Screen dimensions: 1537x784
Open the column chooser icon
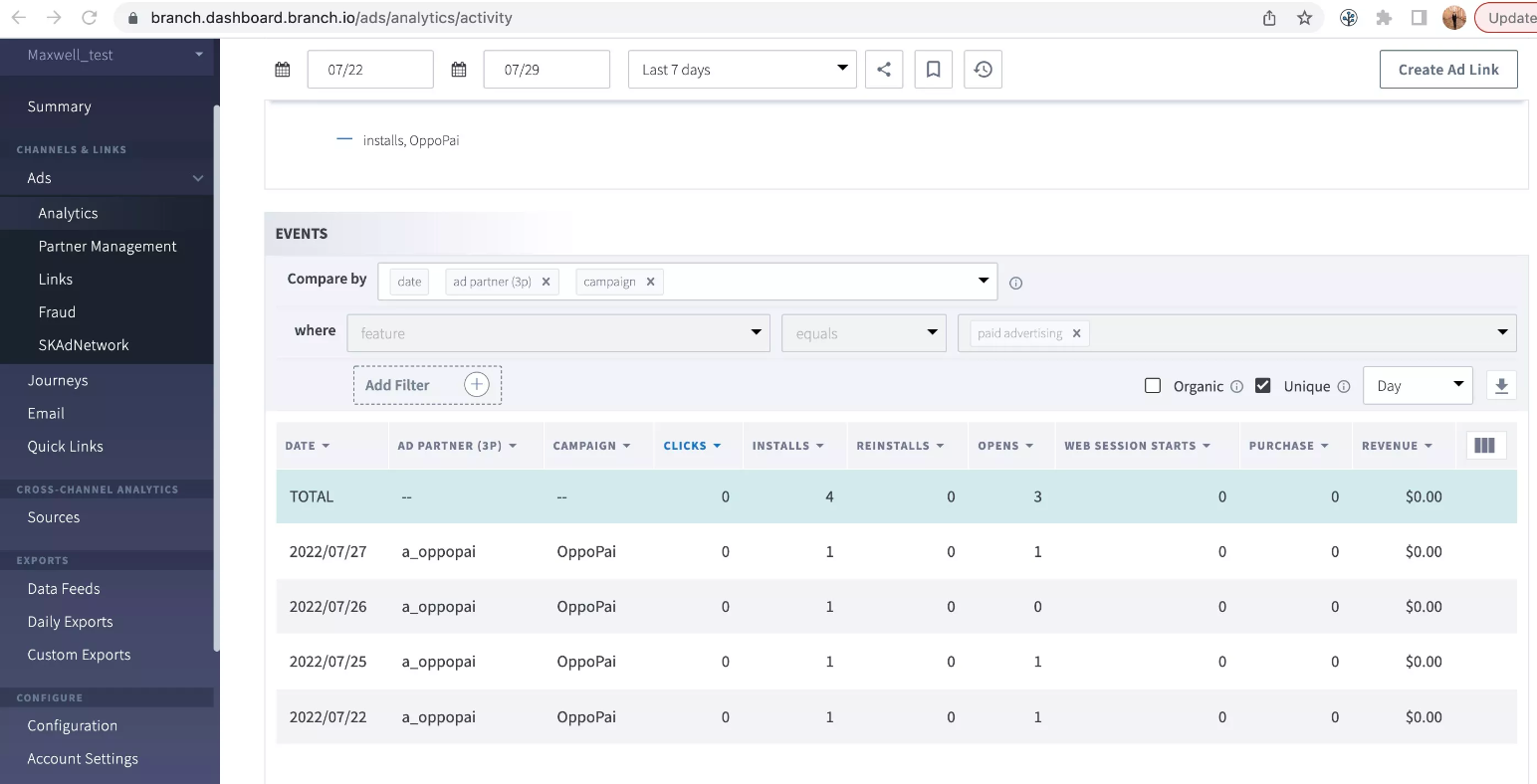click(1484, 446)
